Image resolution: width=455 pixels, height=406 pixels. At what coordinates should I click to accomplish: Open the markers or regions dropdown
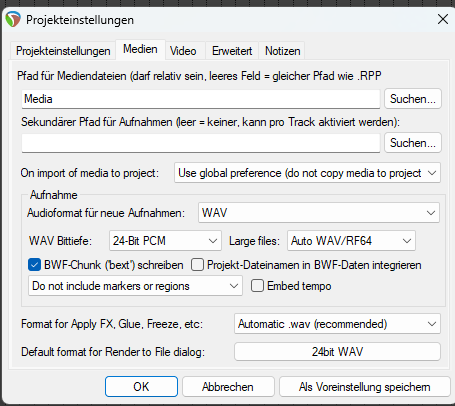point(135,286)
